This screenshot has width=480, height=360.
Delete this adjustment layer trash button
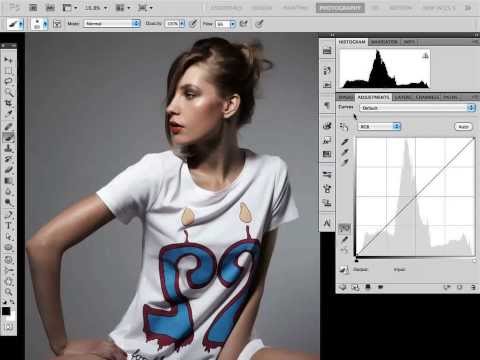click(473, 287)
